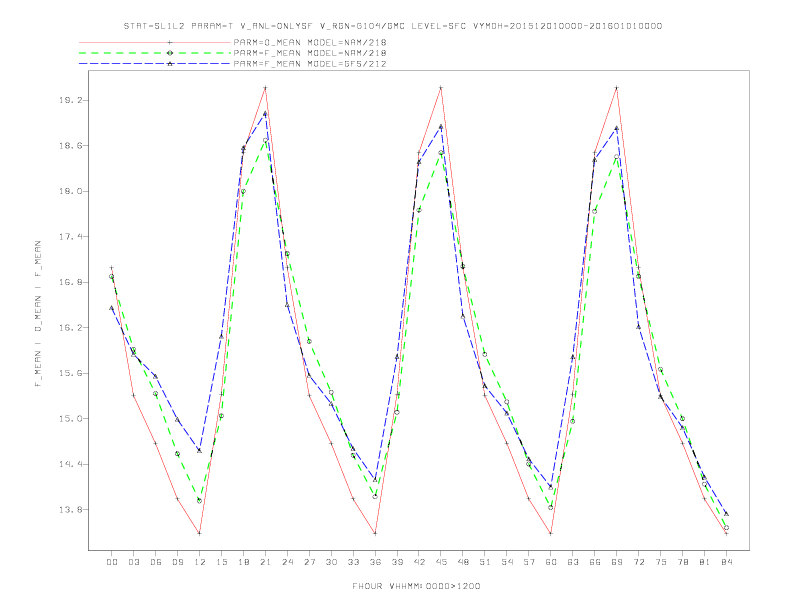Click y-axis tick label 16.2
Image resolution: width=792 pixels, height=612 pixels.
[x=69, y=328]
